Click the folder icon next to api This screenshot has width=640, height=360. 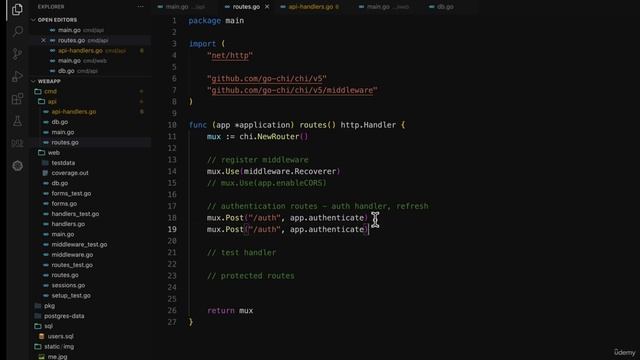41,102
